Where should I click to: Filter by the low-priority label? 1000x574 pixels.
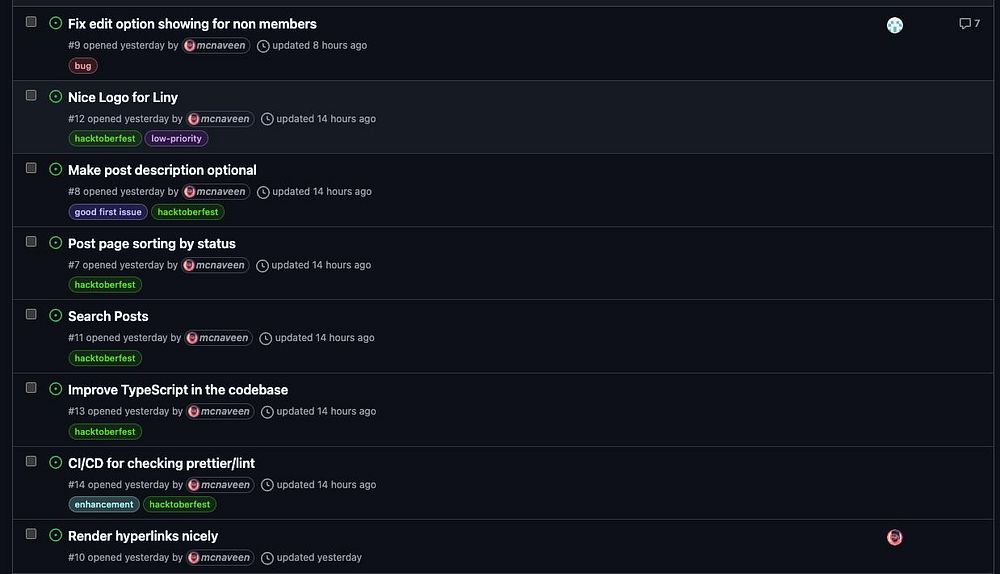176,139
